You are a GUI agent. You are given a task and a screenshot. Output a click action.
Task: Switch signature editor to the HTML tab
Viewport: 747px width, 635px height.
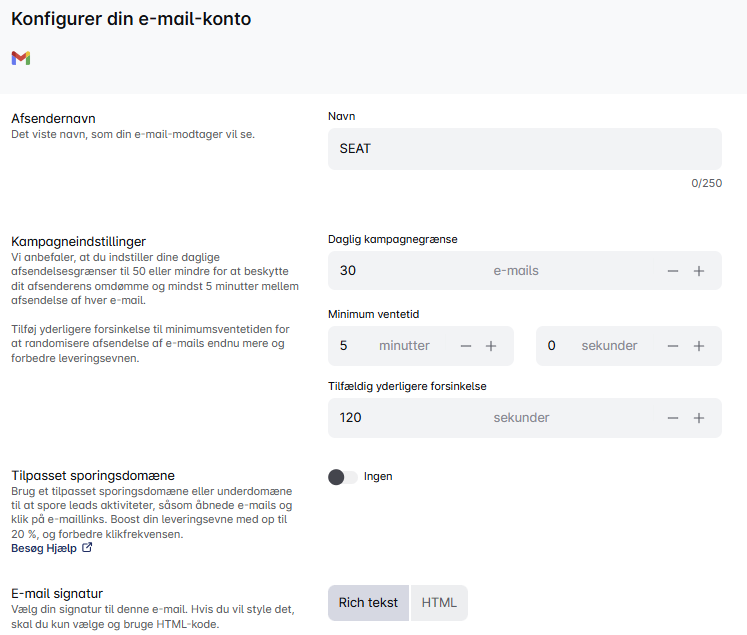[x=439, y=603]
